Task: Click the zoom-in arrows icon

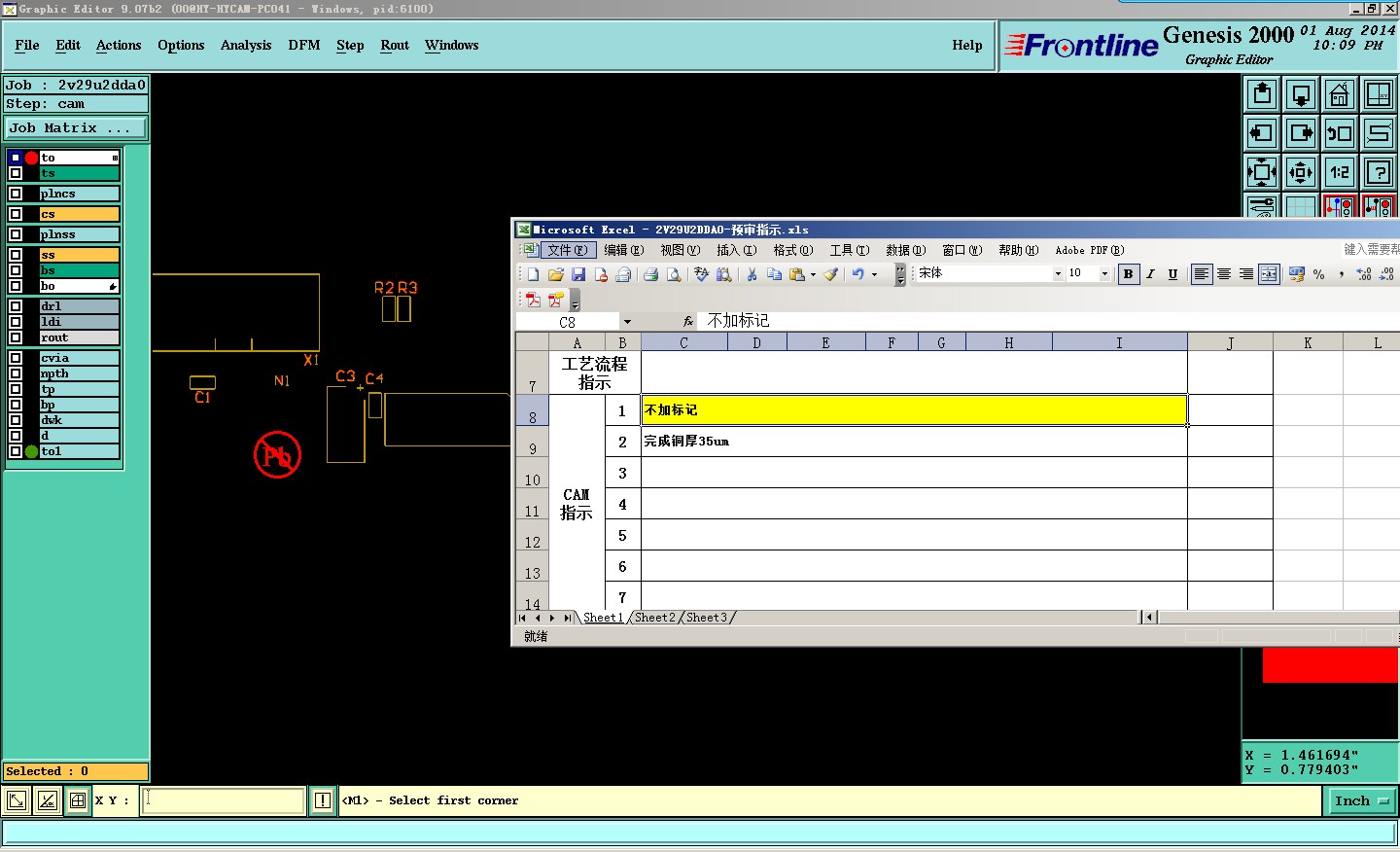Action: 1262,172
